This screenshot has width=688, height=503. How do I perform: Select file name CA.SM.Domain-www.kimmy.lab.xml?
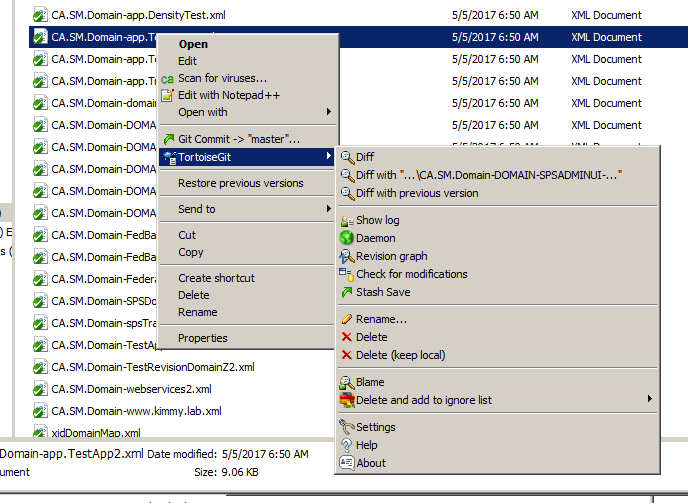[136, 411]
